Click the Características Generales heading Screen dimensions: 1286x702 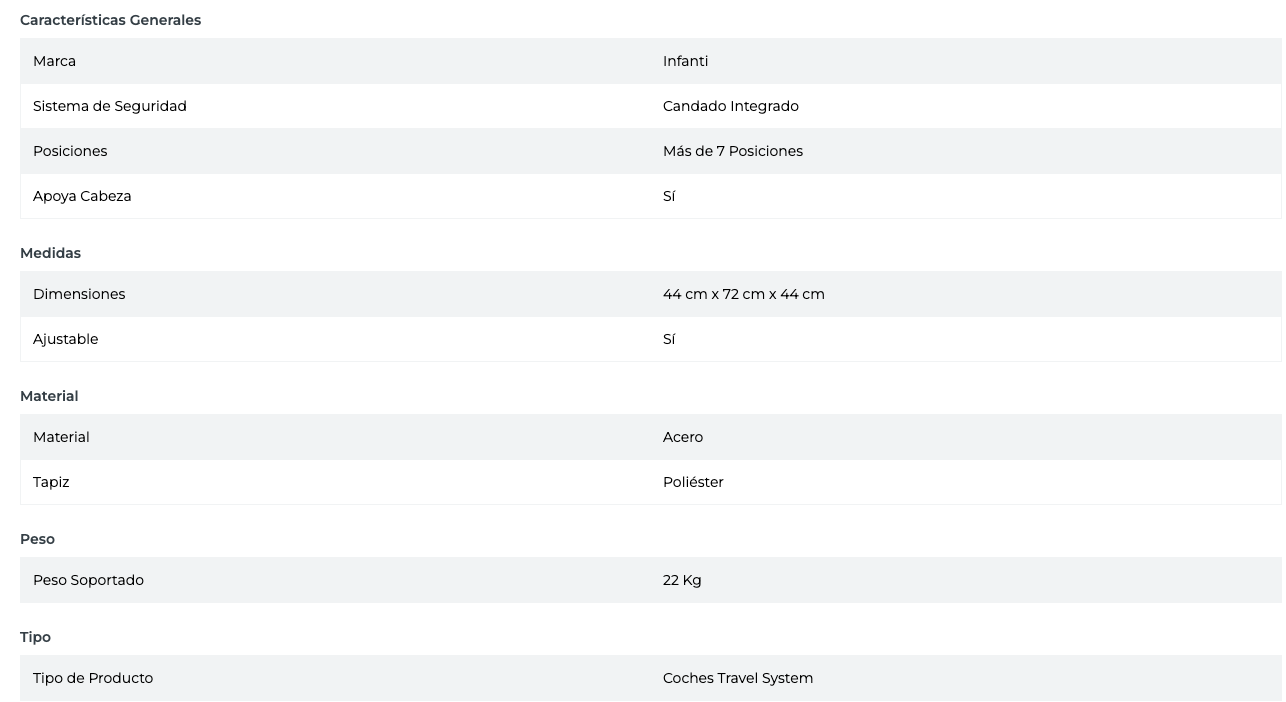110,20
